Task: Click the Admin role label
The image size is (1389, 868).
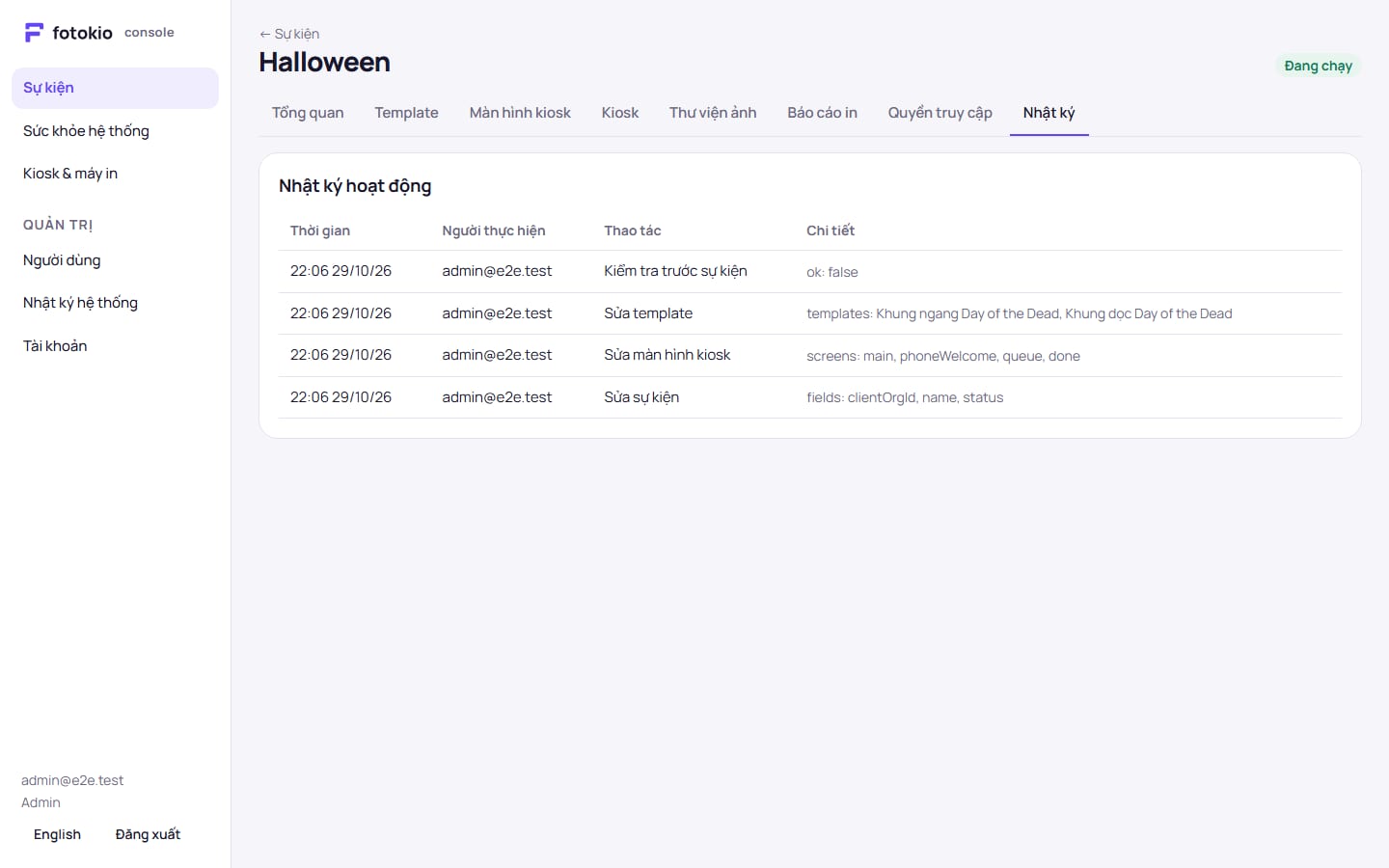Action: 41,802
